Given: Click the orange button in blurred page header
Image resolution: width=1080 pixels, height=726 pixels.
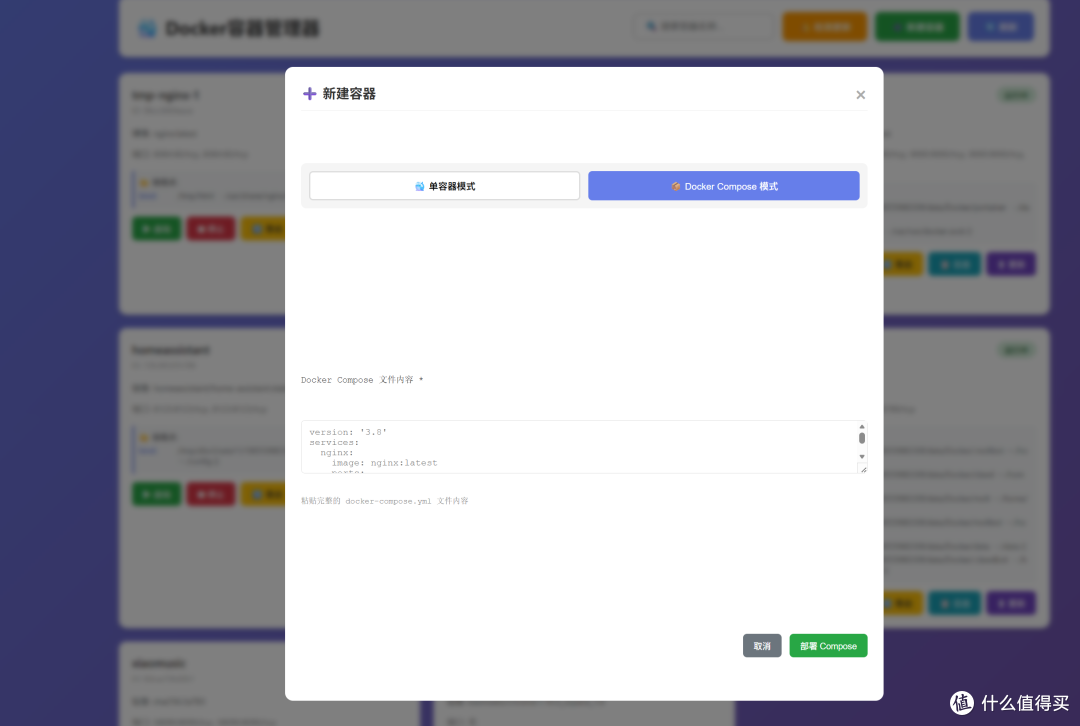Looking at the screenshot, I should [824, 27].
